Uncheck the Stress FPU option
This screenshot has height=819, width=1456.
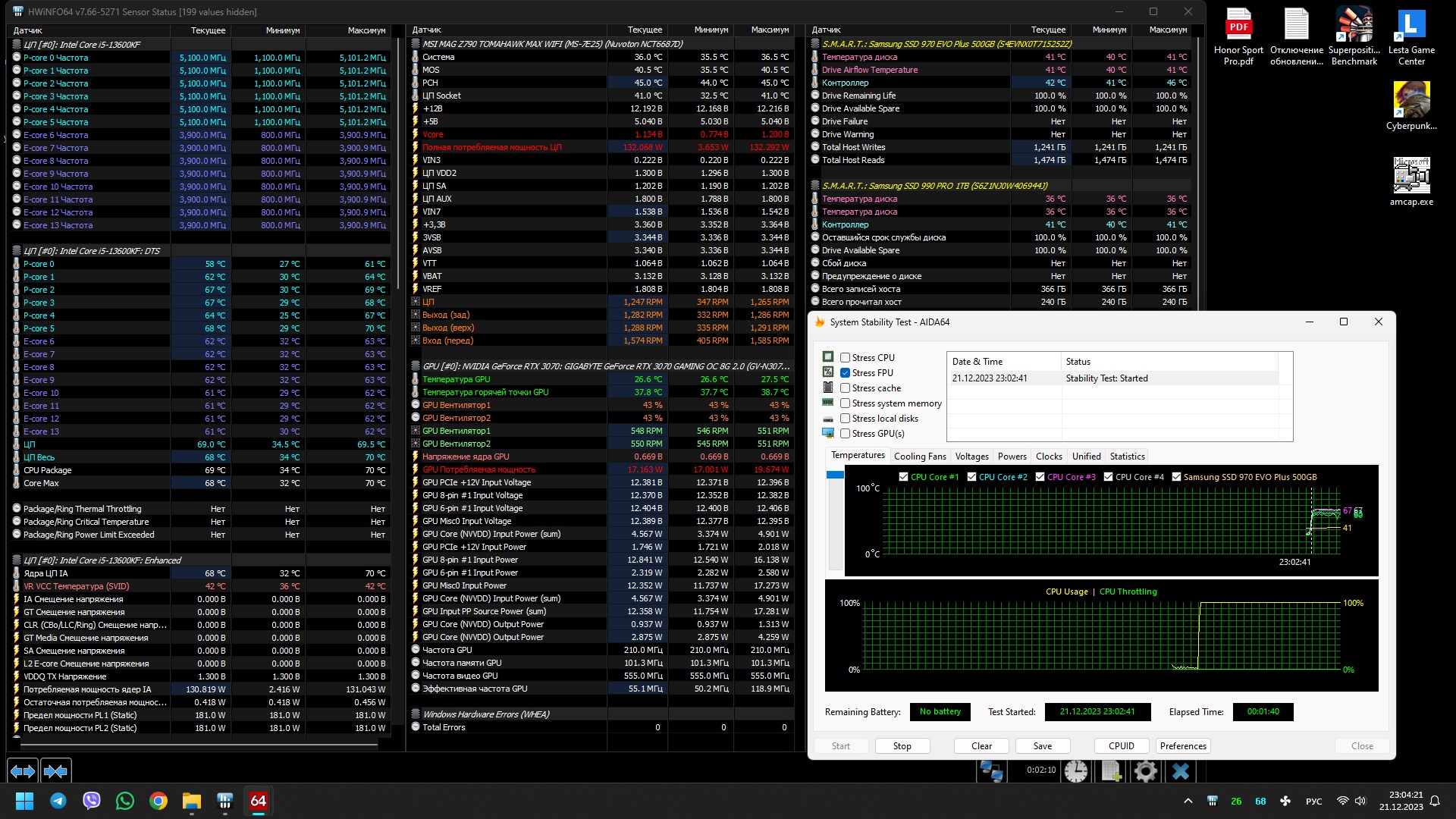[845, 373]
